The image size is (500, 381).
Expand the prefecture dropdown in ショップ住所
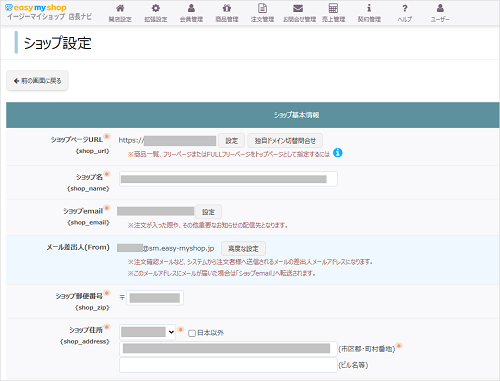point(147,332)
